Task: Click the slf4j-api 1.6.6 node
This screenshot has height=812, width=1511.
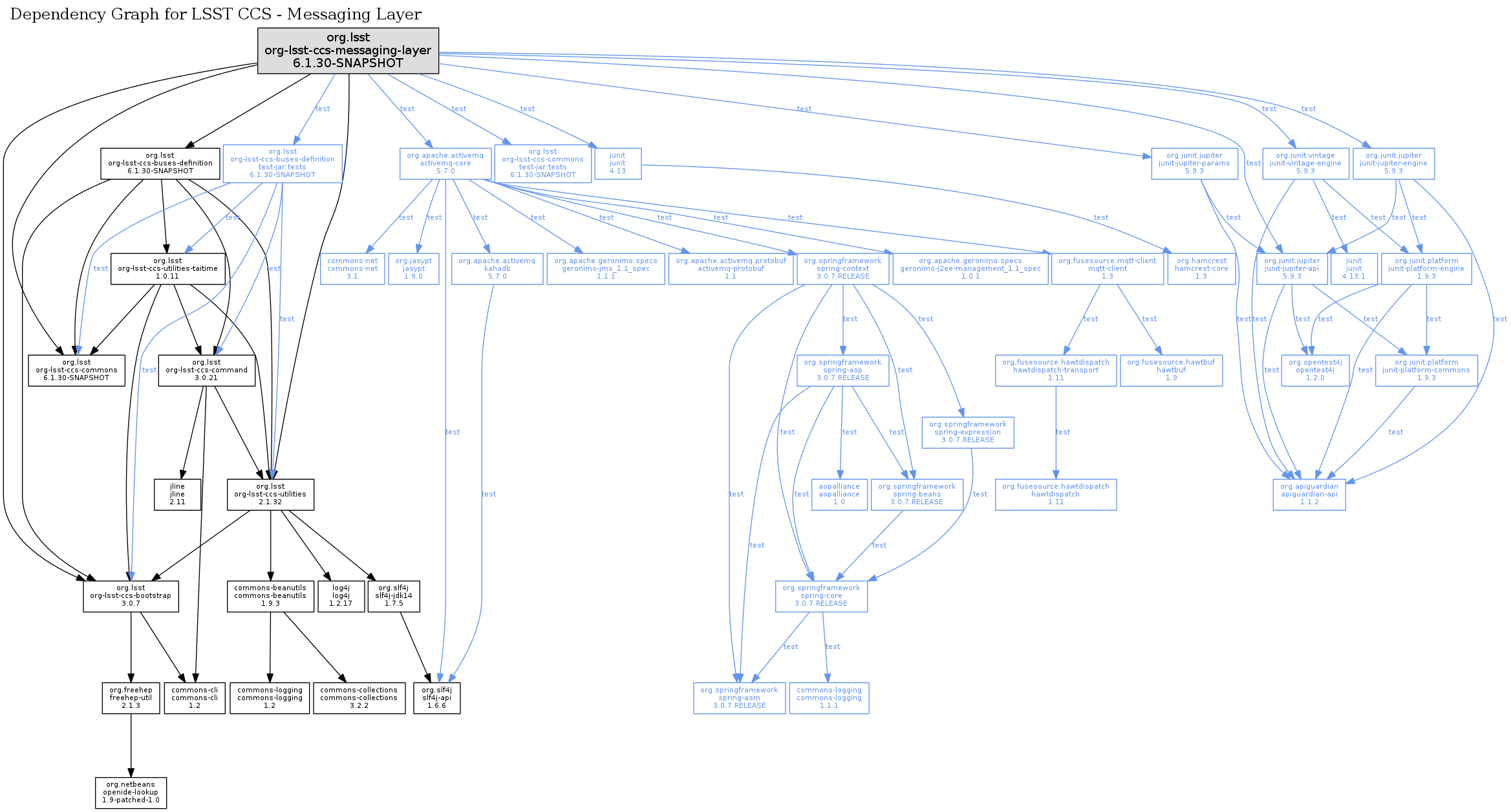Action: [436, 698]
